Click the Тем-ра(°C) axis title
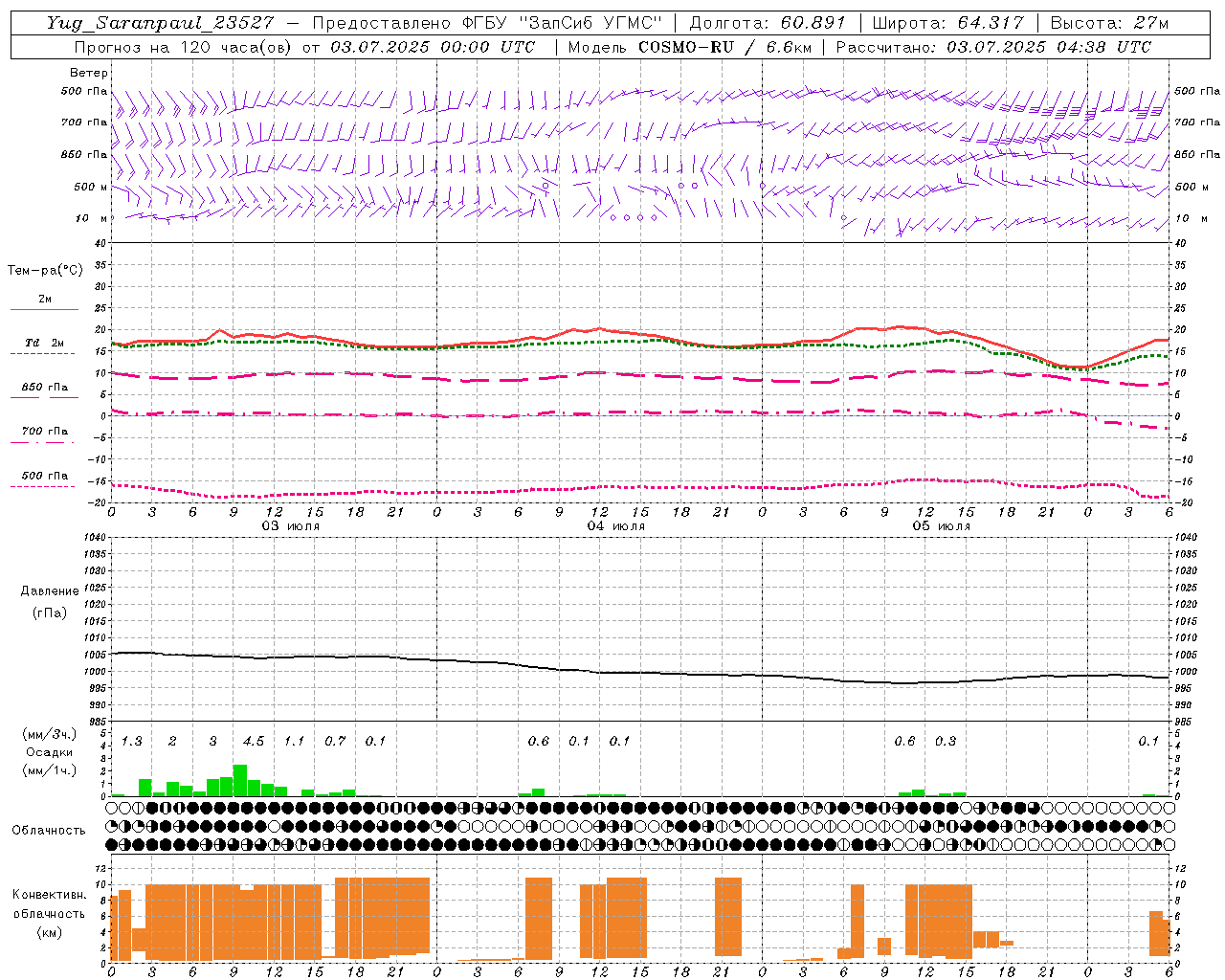This screenshot has width=1225, height=980. point(45,271)
